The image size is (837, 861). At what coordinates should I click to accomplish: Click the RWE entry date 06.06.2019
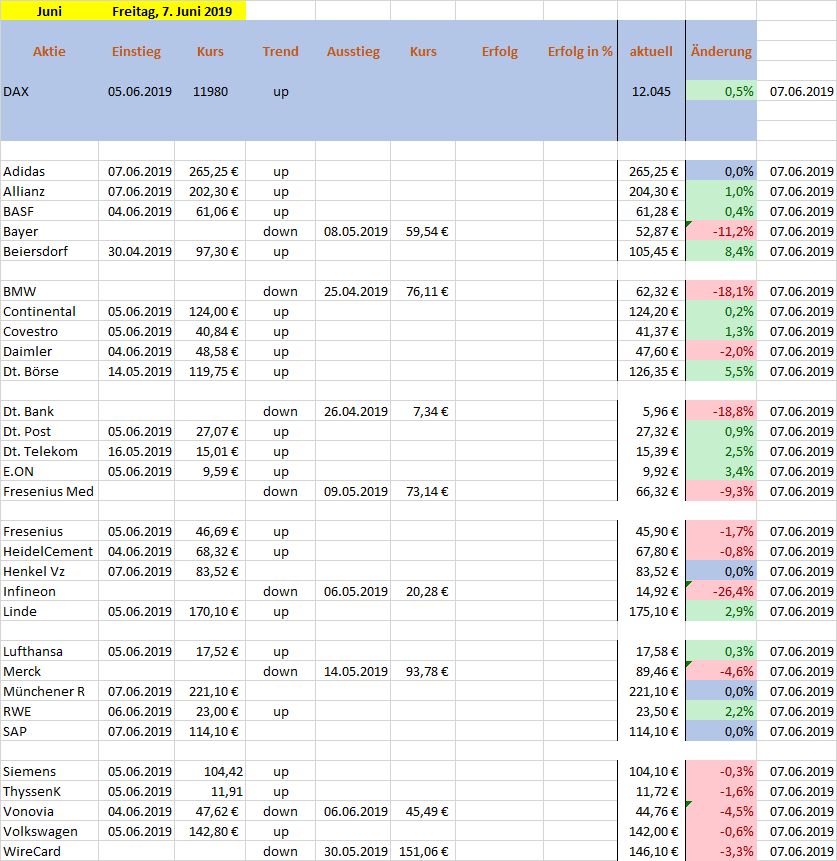pyautogui.click(x=140, y=711)
